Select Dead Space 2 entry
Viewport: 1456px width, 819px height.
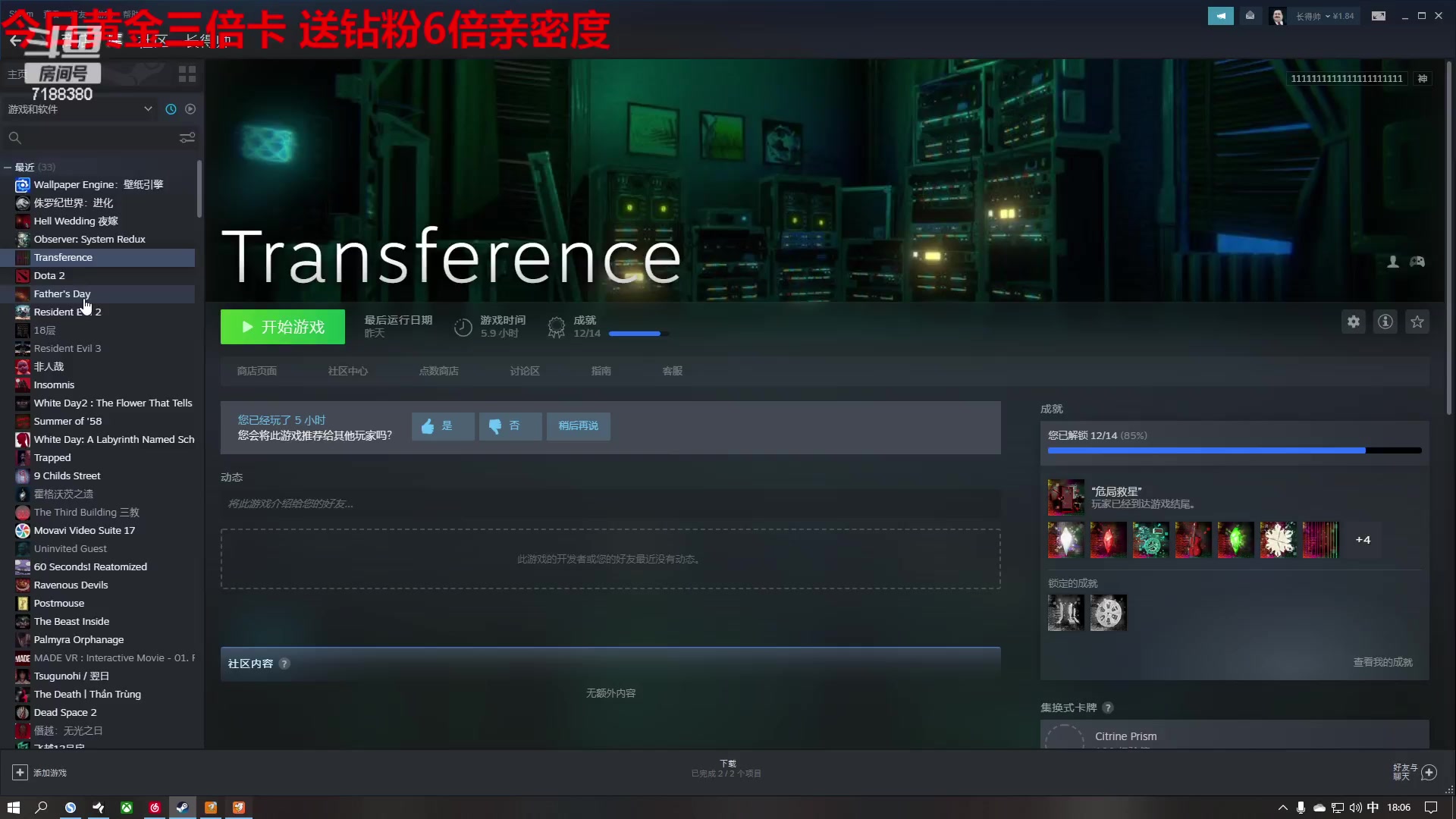[x=99, y=712]
